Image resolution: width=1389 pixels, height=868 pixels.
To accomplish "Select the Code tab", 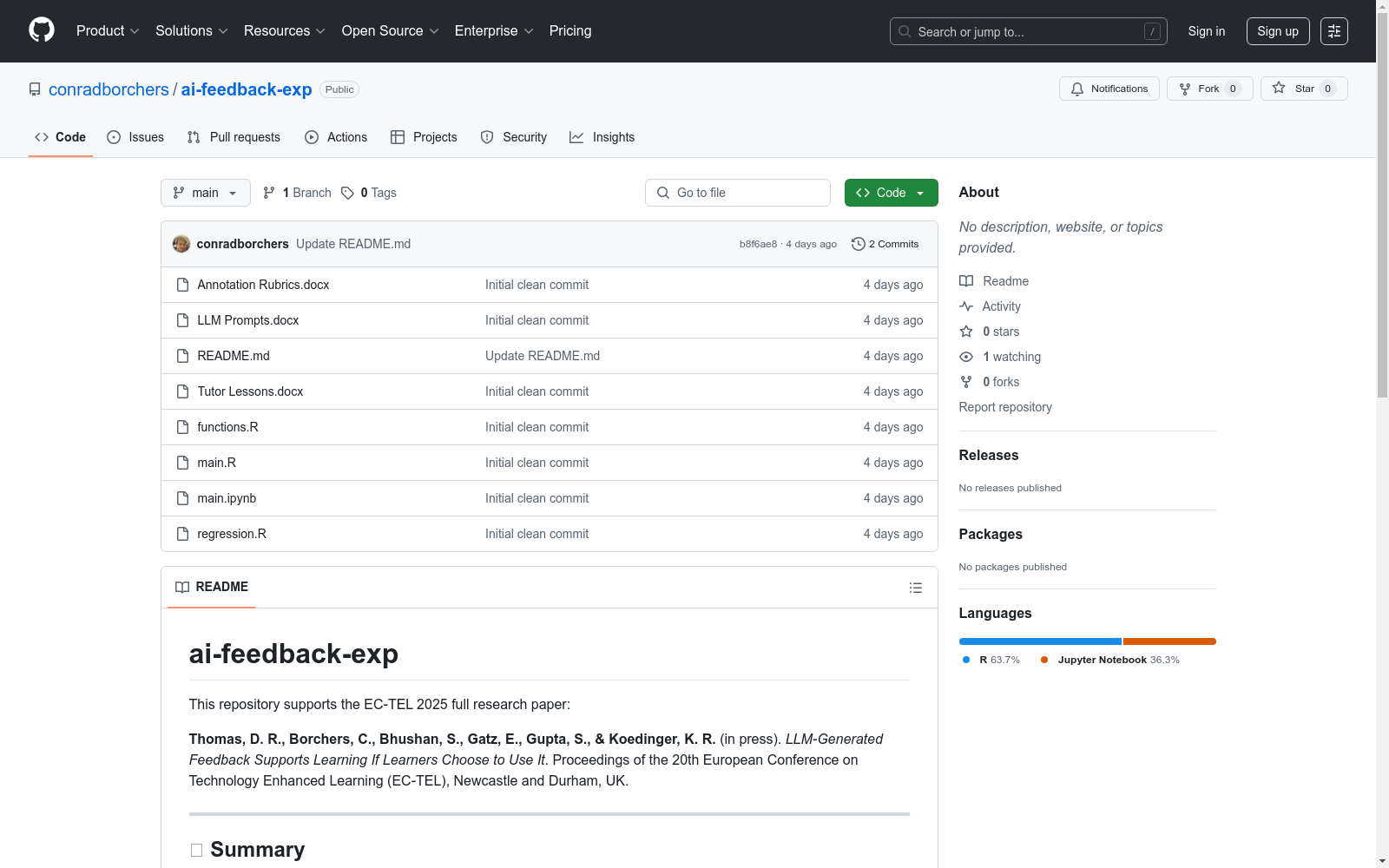I will coord(61,137).
